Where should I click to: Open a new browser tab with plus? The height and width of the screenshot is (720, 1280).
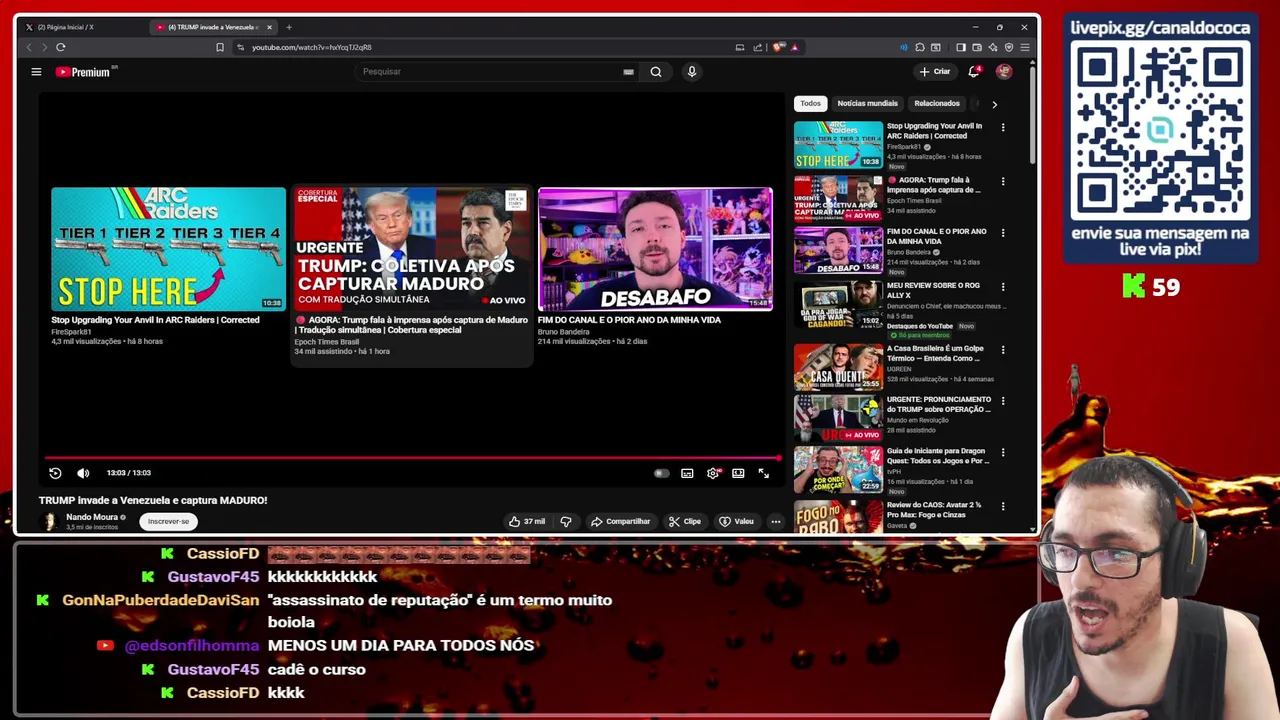coord(289,27)
